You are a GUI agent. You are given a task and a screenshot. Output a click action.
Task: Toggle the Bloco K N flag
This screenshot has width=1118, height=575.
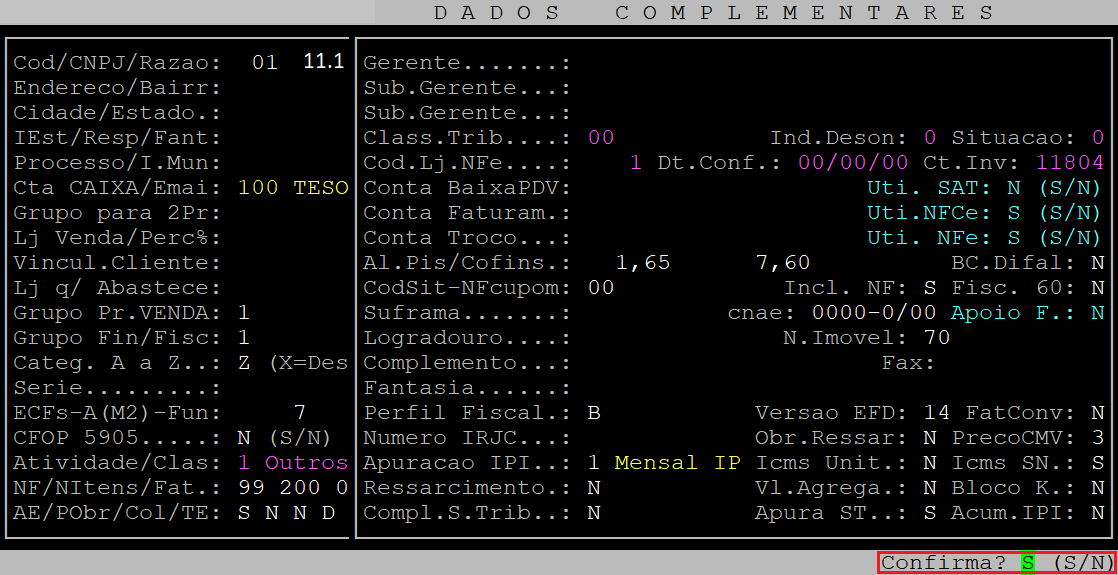click(x=1097, y=488)
